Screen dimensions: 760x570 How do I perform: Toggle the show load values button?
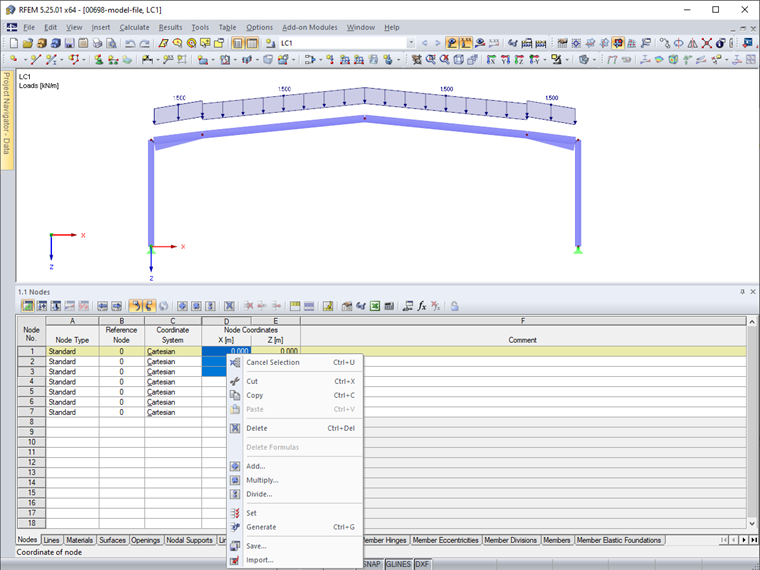point(466,43)
